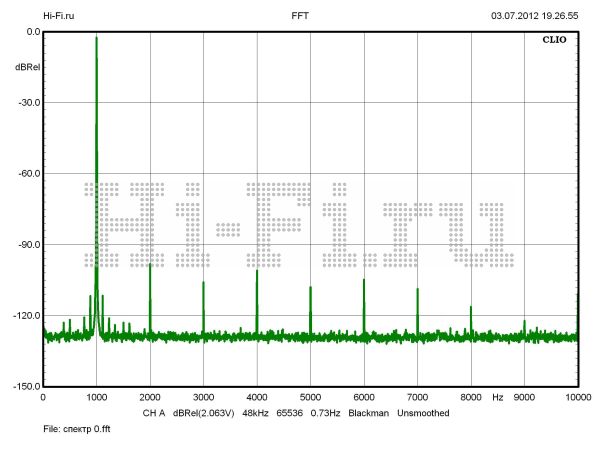Select the dBRel Y-axis unit label
The width and height of the screenshot is (600, 450).
[x=27, y=67]
